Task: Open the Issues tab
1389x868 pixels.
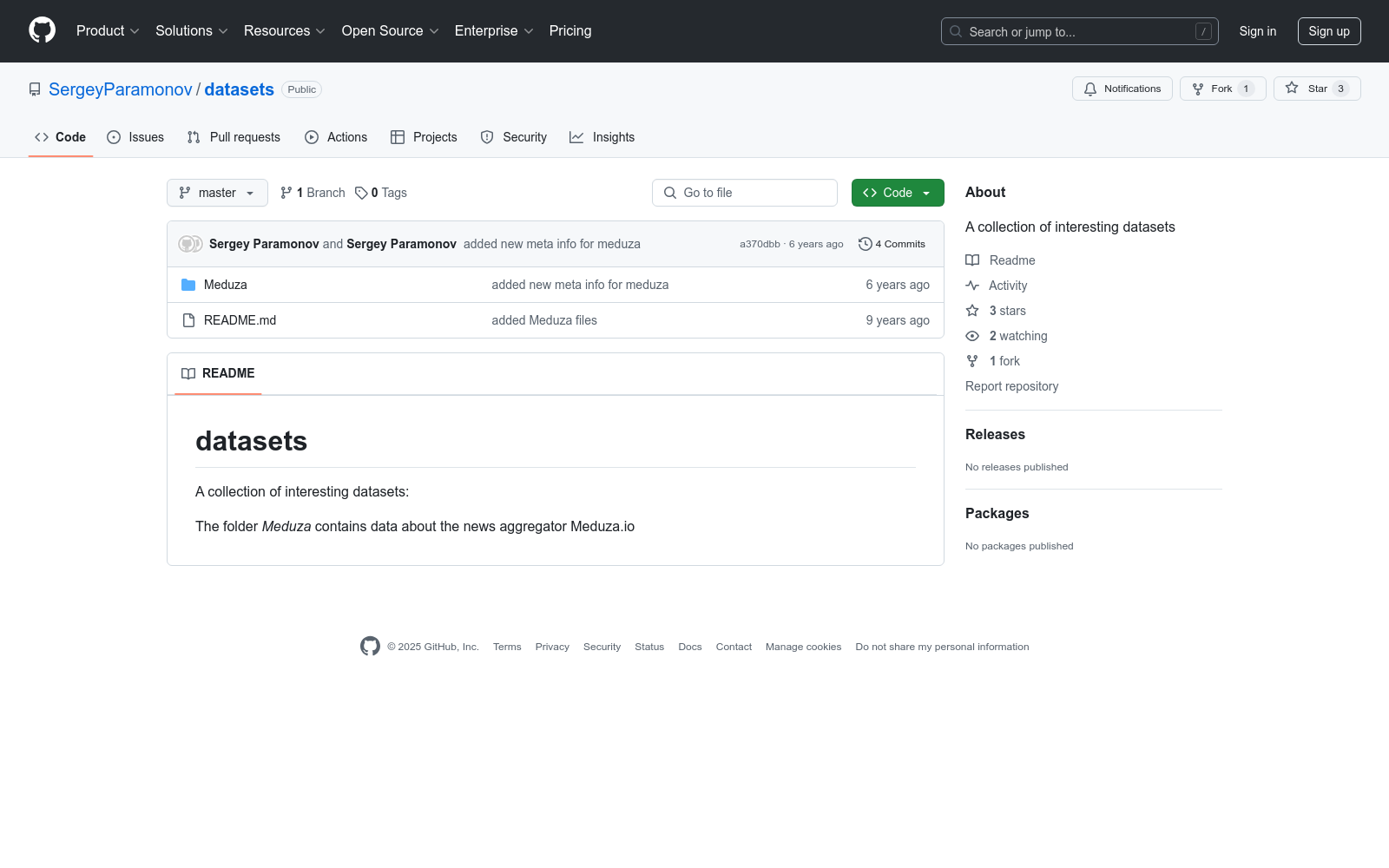Action: 135,137
